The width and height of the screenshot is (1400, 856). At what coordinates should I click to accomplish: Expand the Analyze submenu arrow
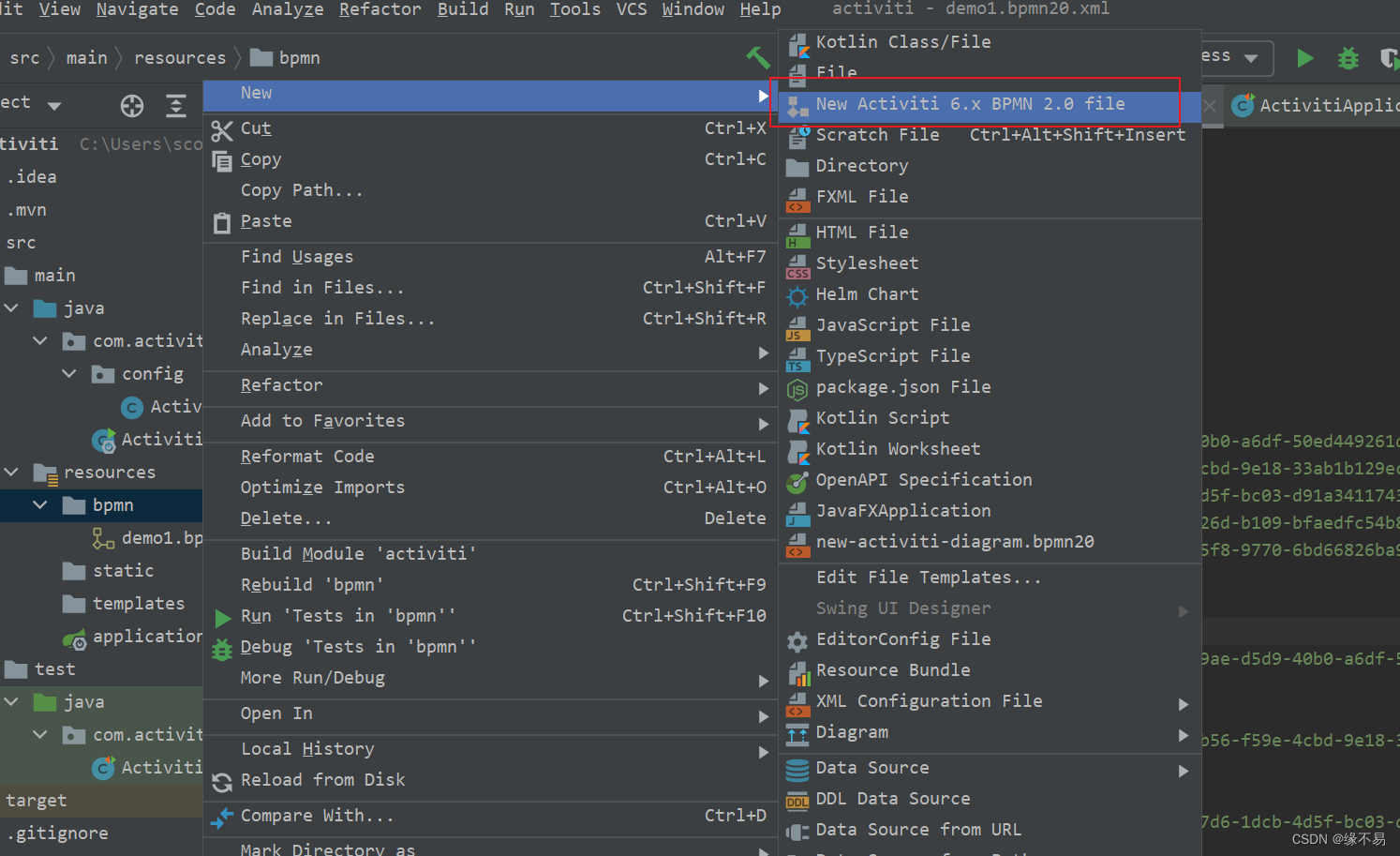(x=764, y=353)
